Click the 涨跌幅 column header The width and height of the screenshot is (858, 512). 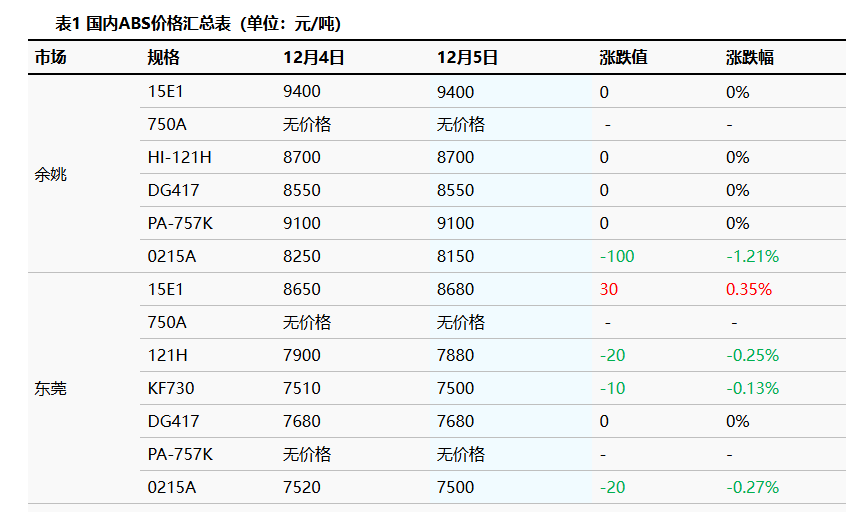click(749, 58)
